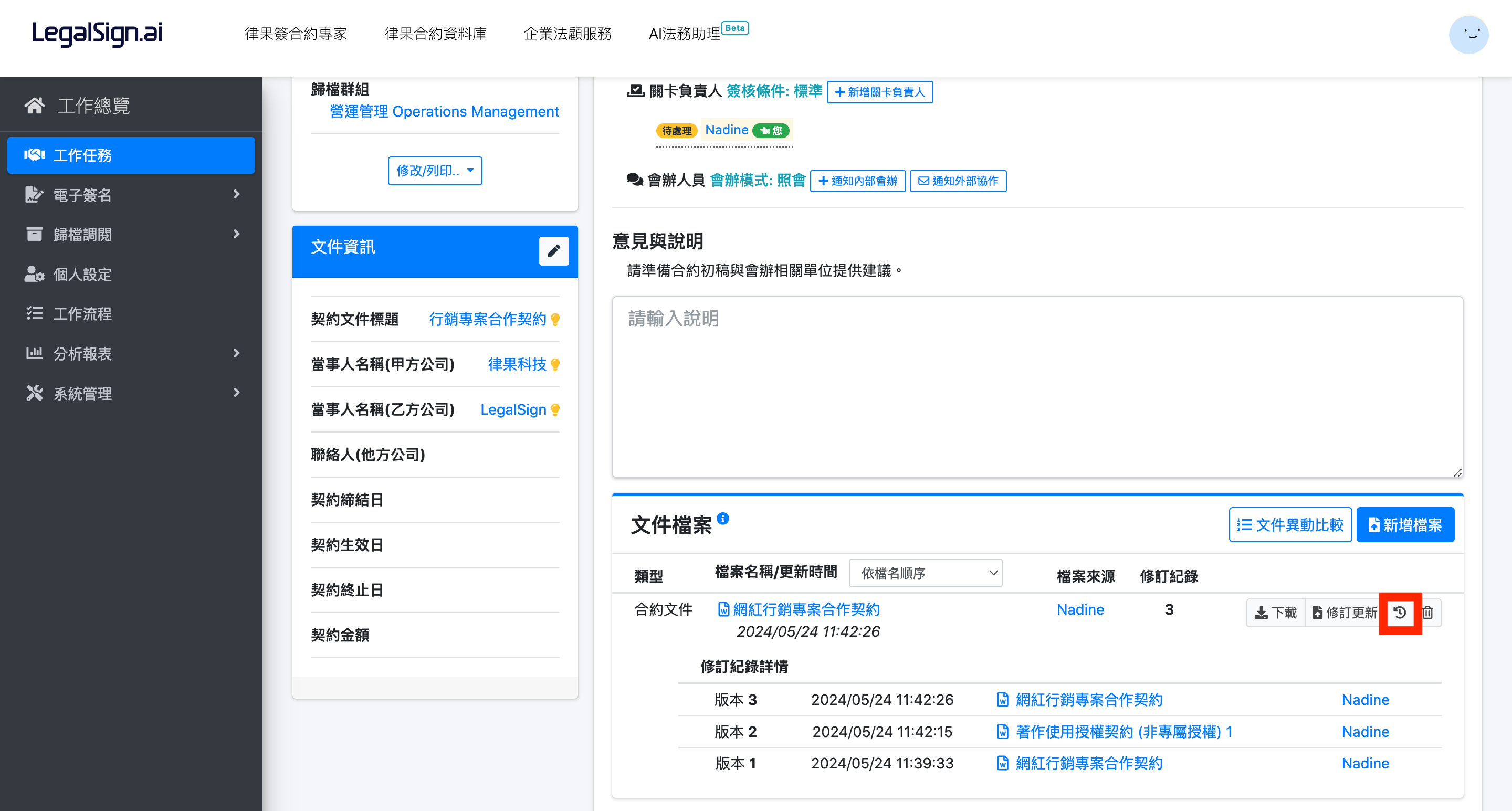Open 網紅行銷專案合作契約 file link in 合約文件 row
This screenshot has width=1512, height=811.
click(x=806, y=609)
